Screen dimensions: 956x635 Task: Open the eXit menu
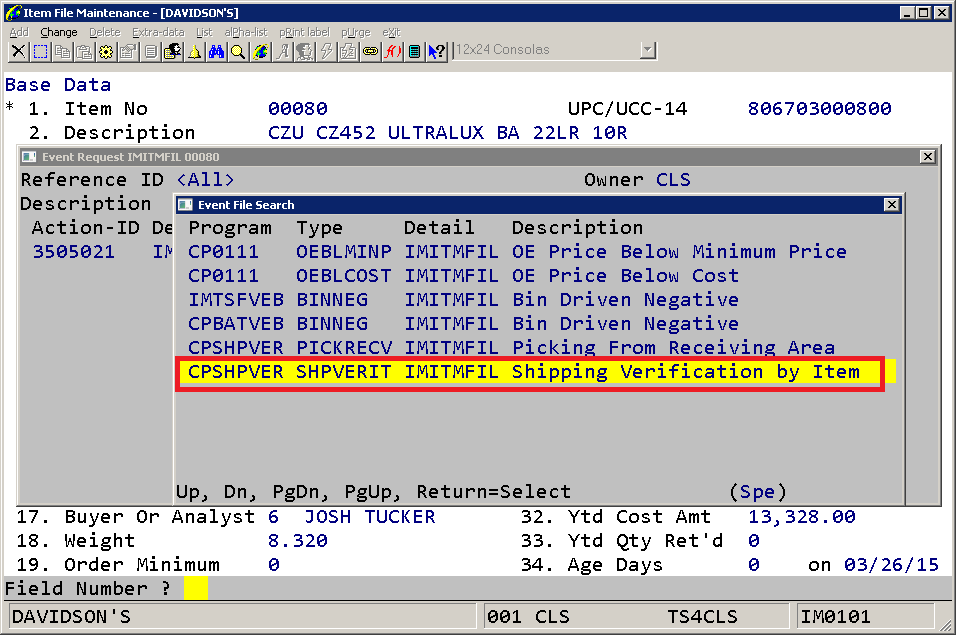(x=391, y=32)
